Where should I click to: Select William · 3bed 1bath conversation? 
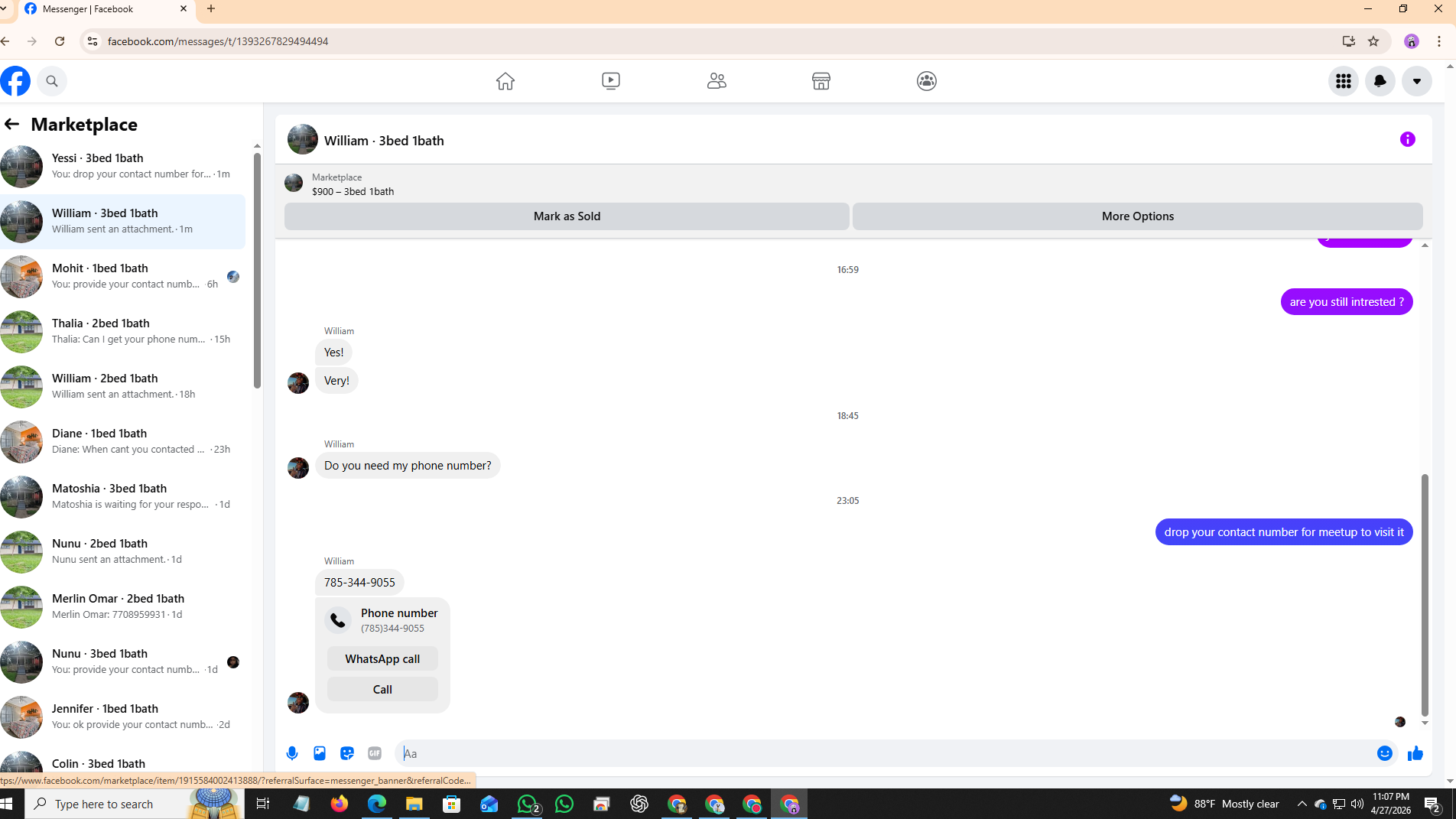tap(122, 221)
